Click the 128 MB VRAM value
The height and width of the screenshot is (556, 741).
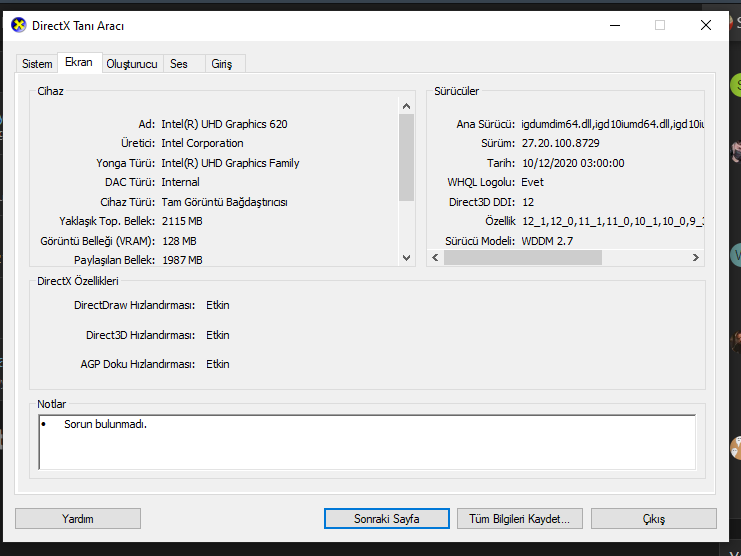[179, 241]
